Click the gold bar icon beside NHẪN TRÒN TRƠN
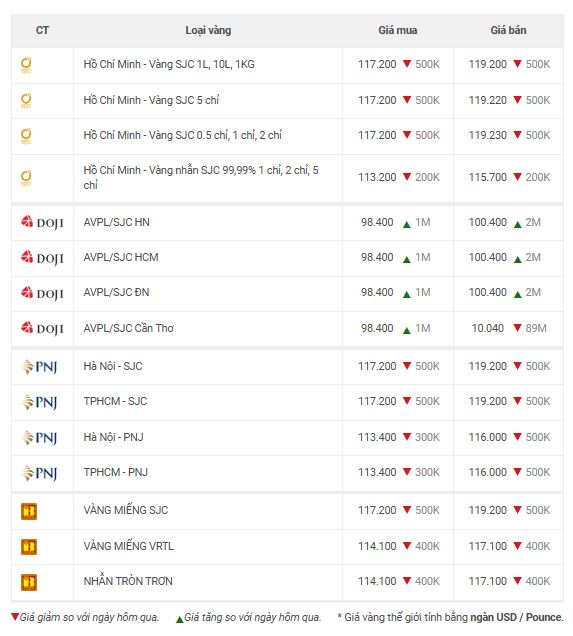The height and width of the screenshot is (636, 573). (29, 582)
